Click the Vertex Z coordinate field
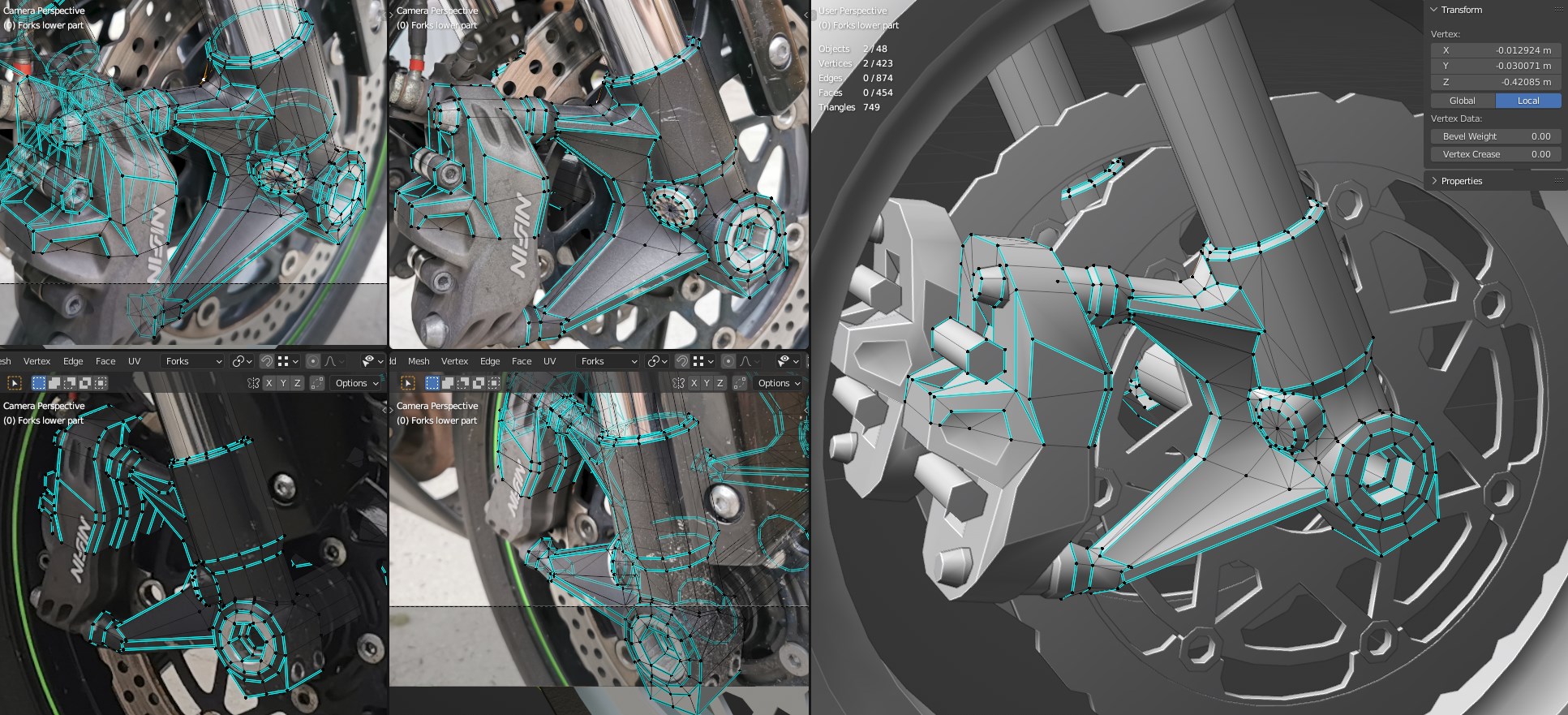This screenshot has height=715, width=1568. point(1496,82)
